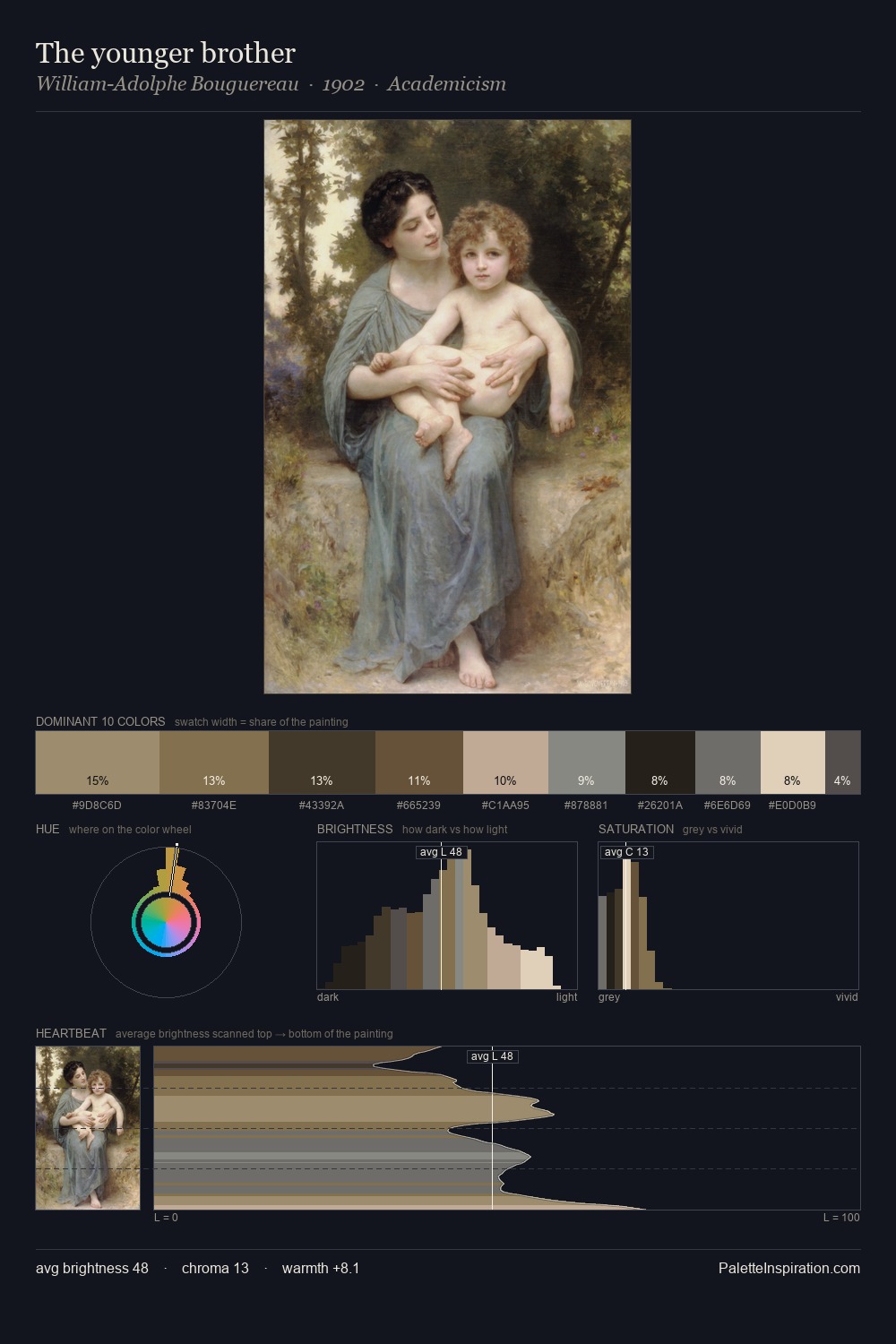Screen dimensions: 896x1344
Task: Click the hex code text #665239
Action: coord(419,806)
